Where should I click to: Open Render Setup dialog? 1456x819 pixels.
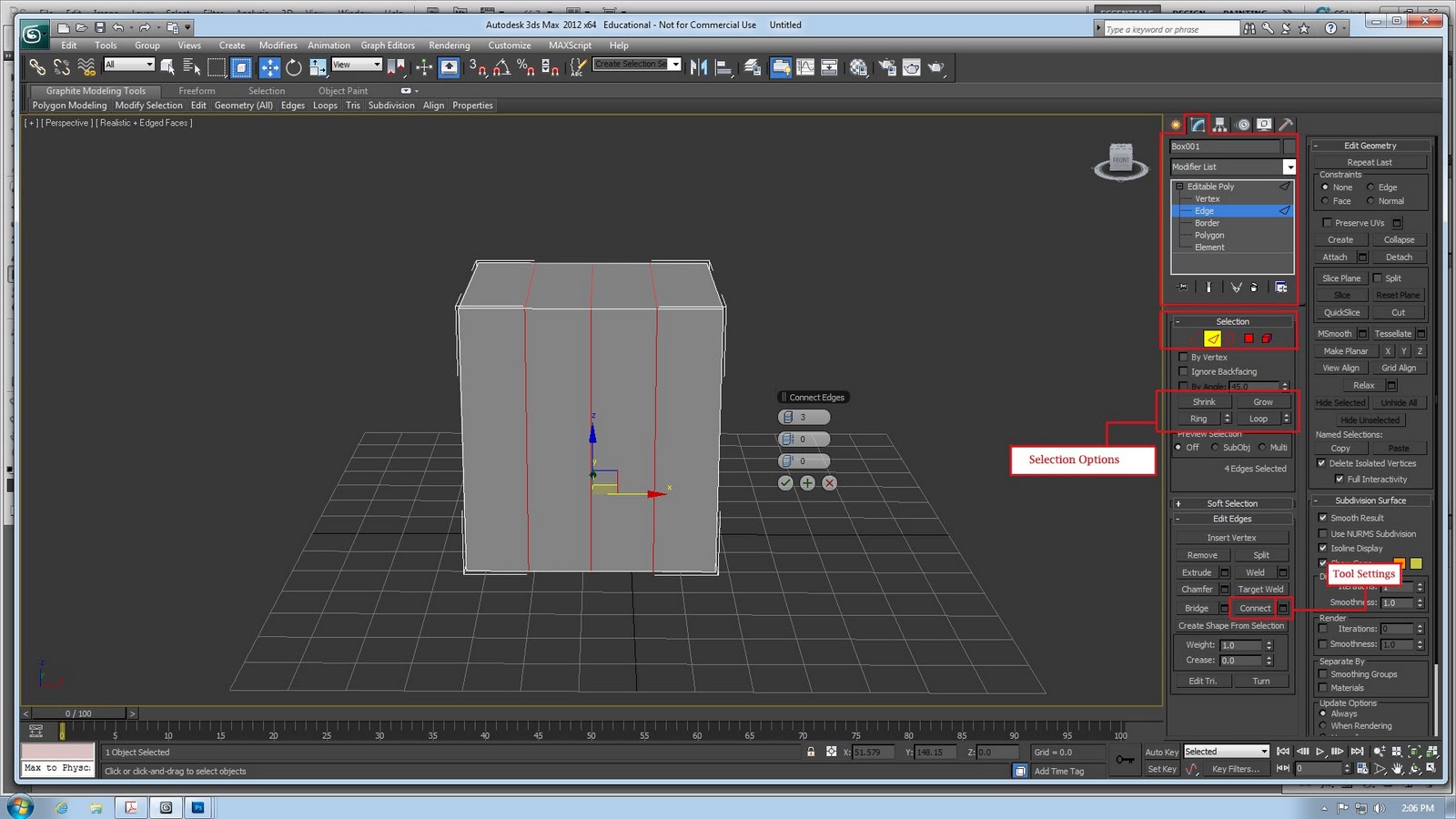pos(887,66)
